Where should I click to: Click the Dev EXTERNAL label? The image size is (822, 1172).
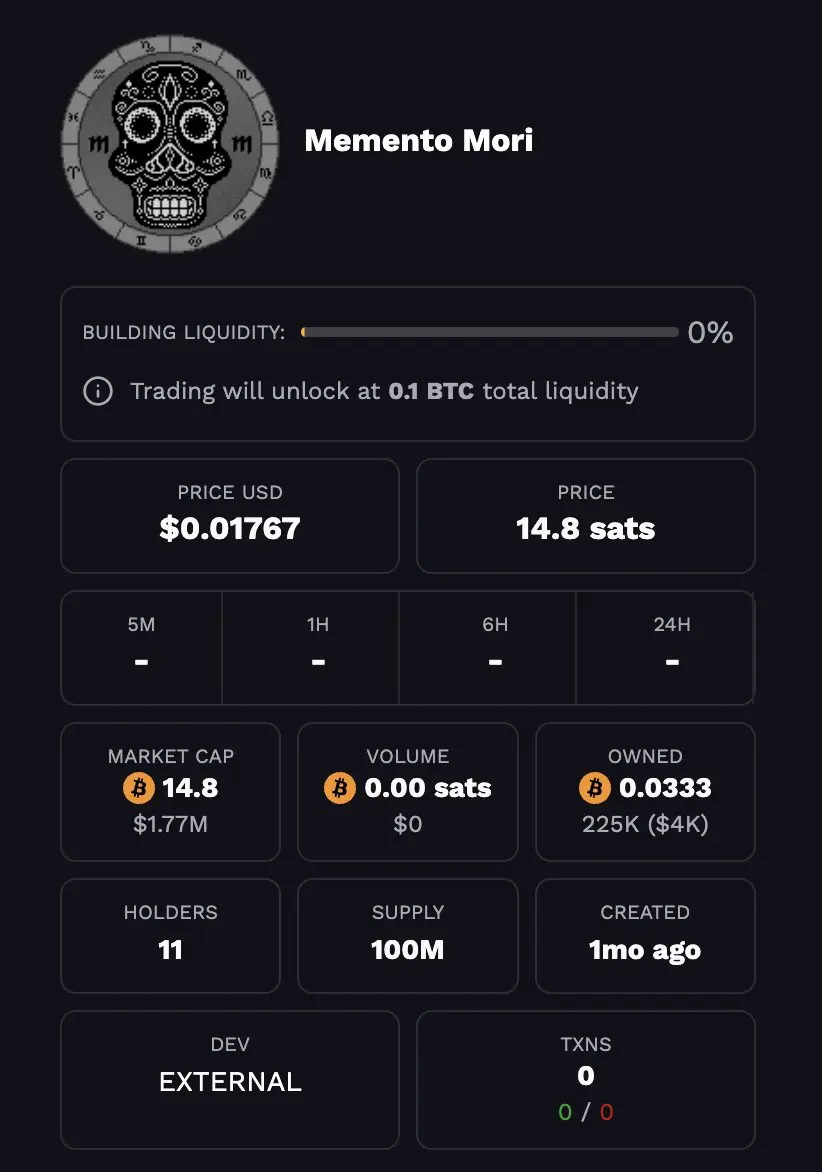click(x=230, y=1080)
